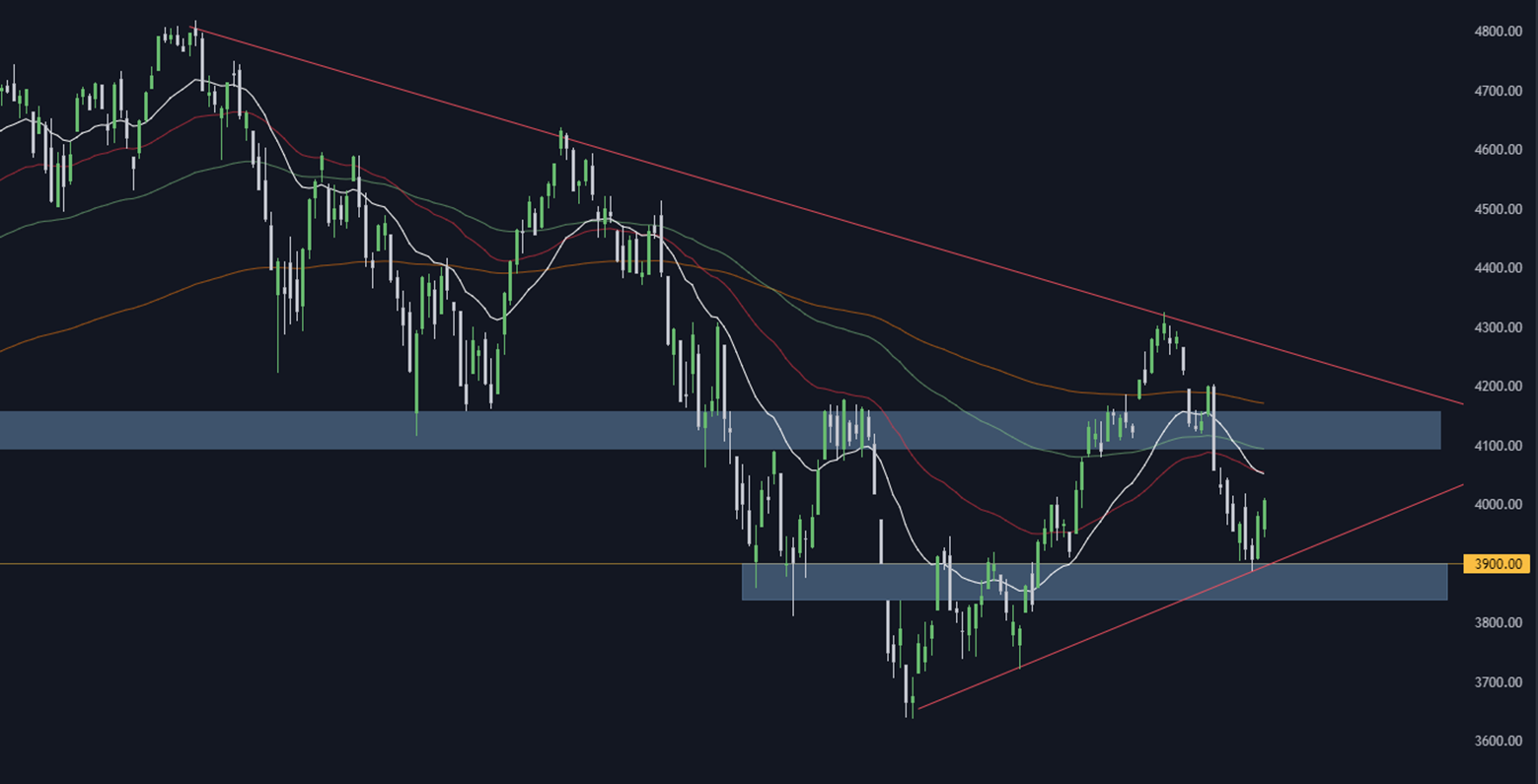Click the top candle near 4800

pyautogui.click(x=194, y=35)
